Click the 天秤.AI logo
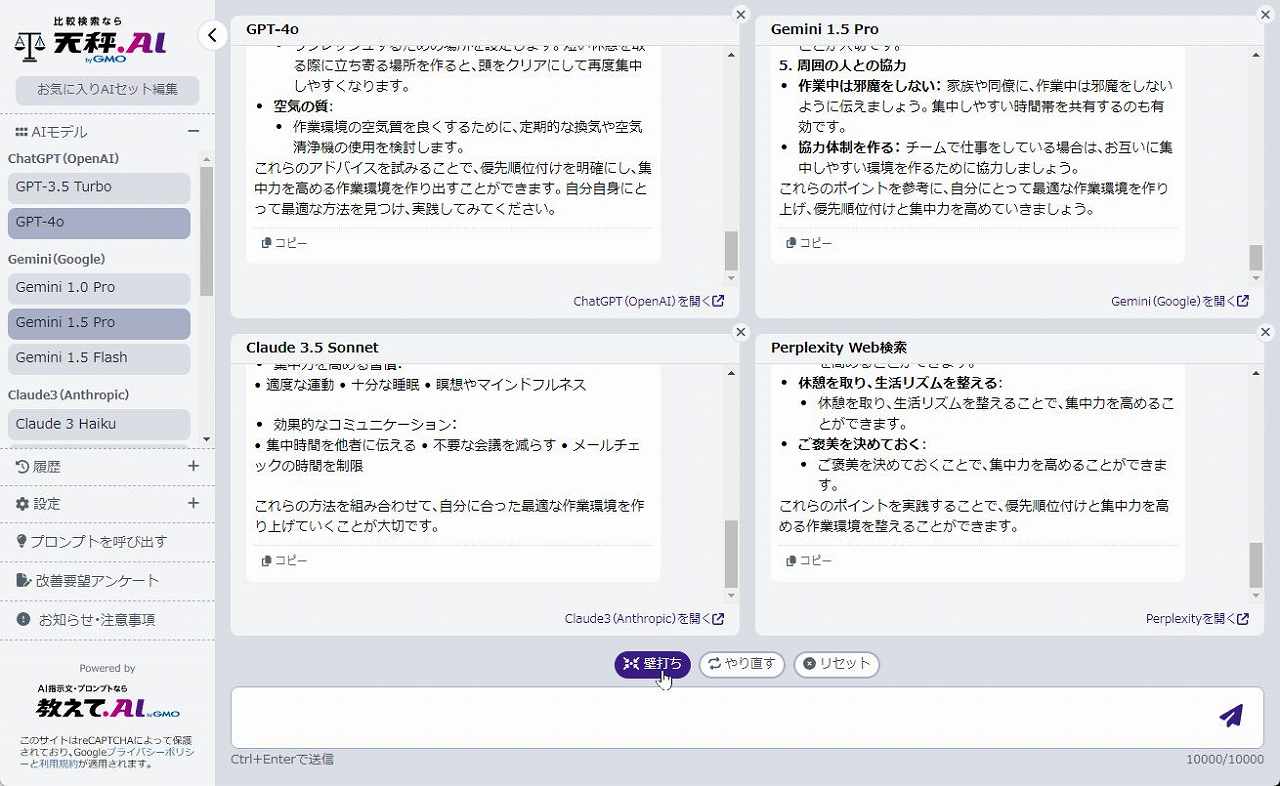 pos(91,45)
